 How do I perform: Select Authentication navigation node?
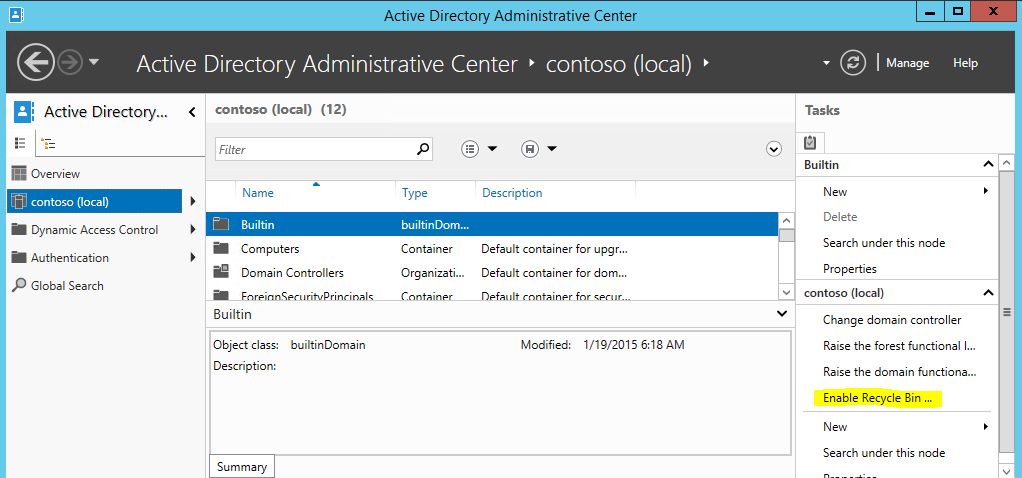(70, 258)
